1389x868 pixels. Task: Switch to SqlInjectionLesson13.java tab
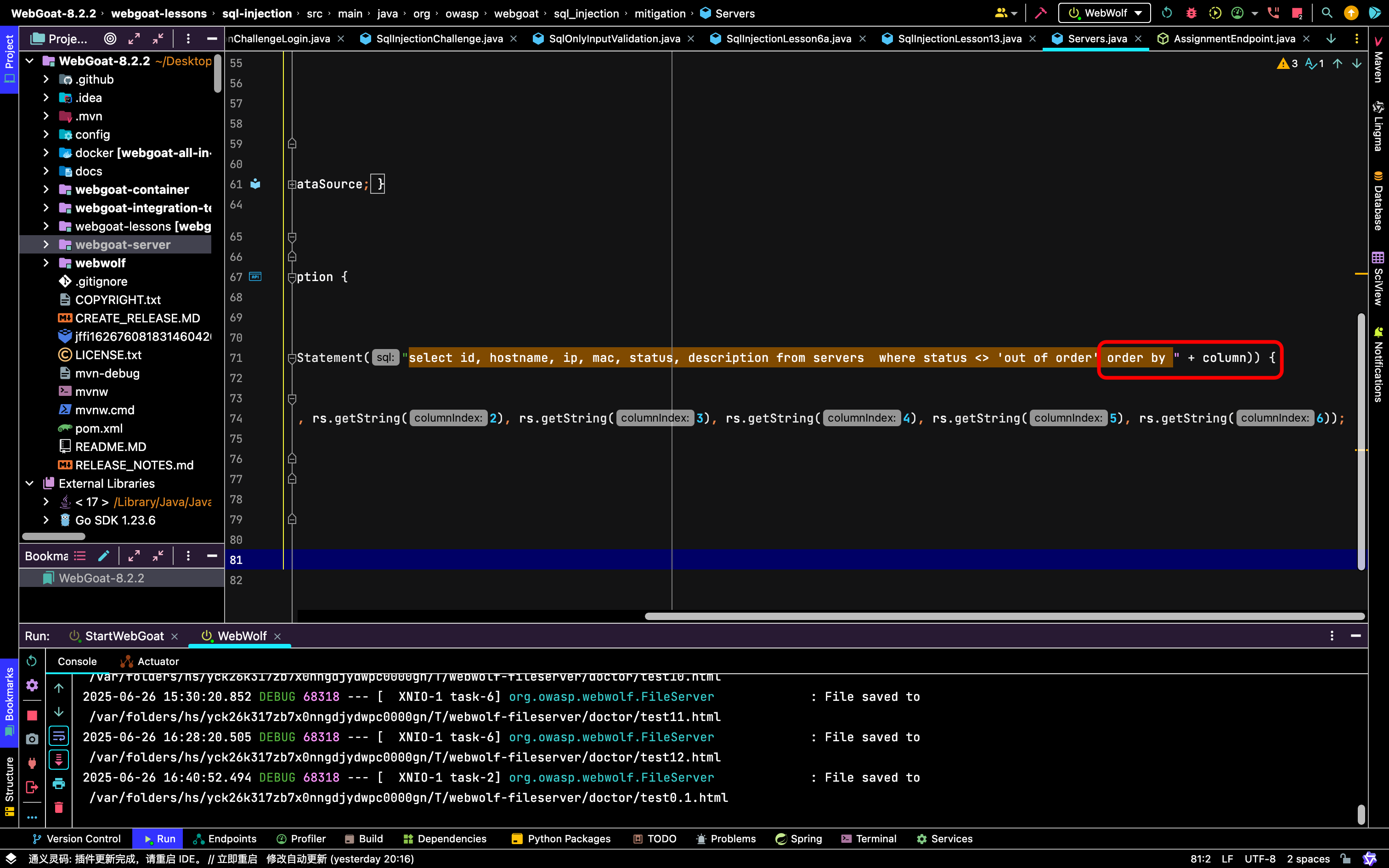pyautogui.click(x=960, y=39)
